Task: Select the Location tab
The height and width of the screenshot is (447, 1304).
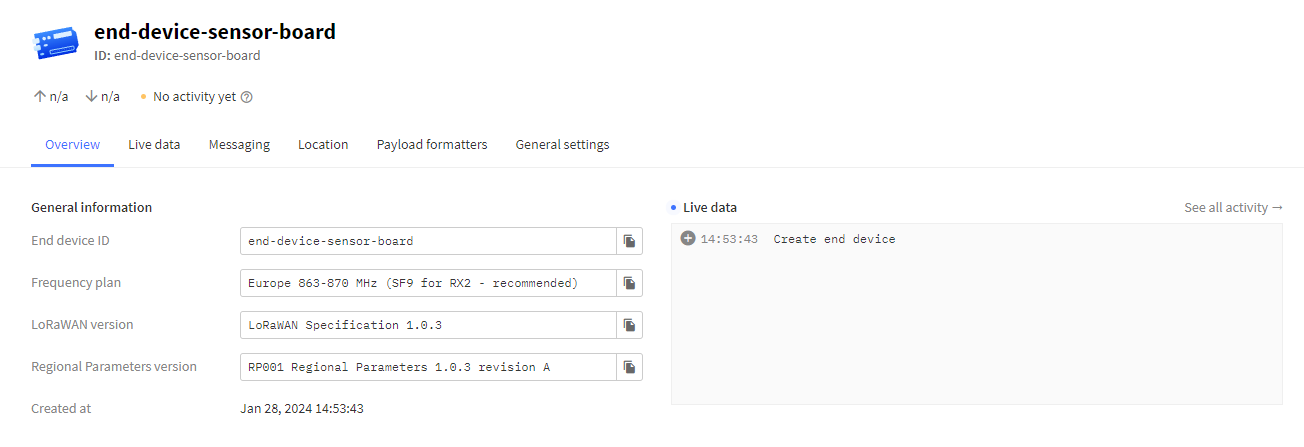Action: coord(323,145)
